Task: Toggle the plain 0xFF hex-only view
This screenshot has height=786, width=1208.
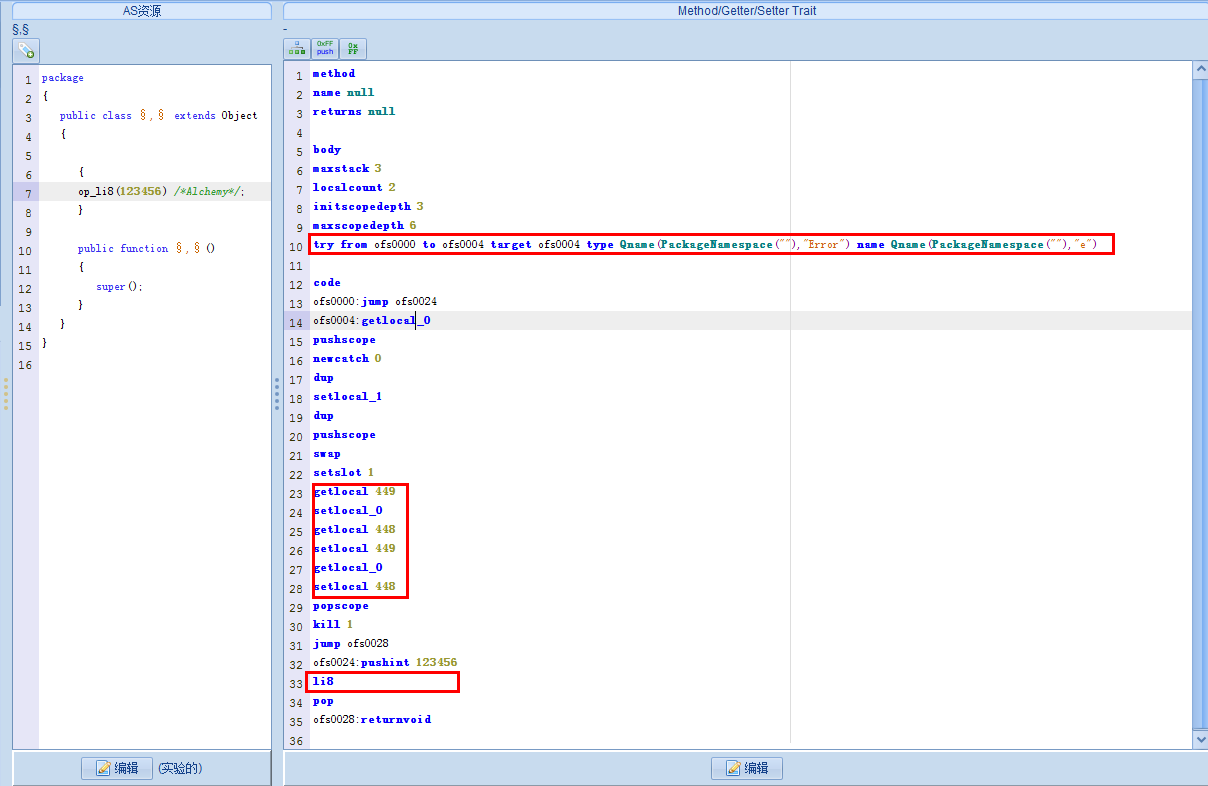Action: 353,48
